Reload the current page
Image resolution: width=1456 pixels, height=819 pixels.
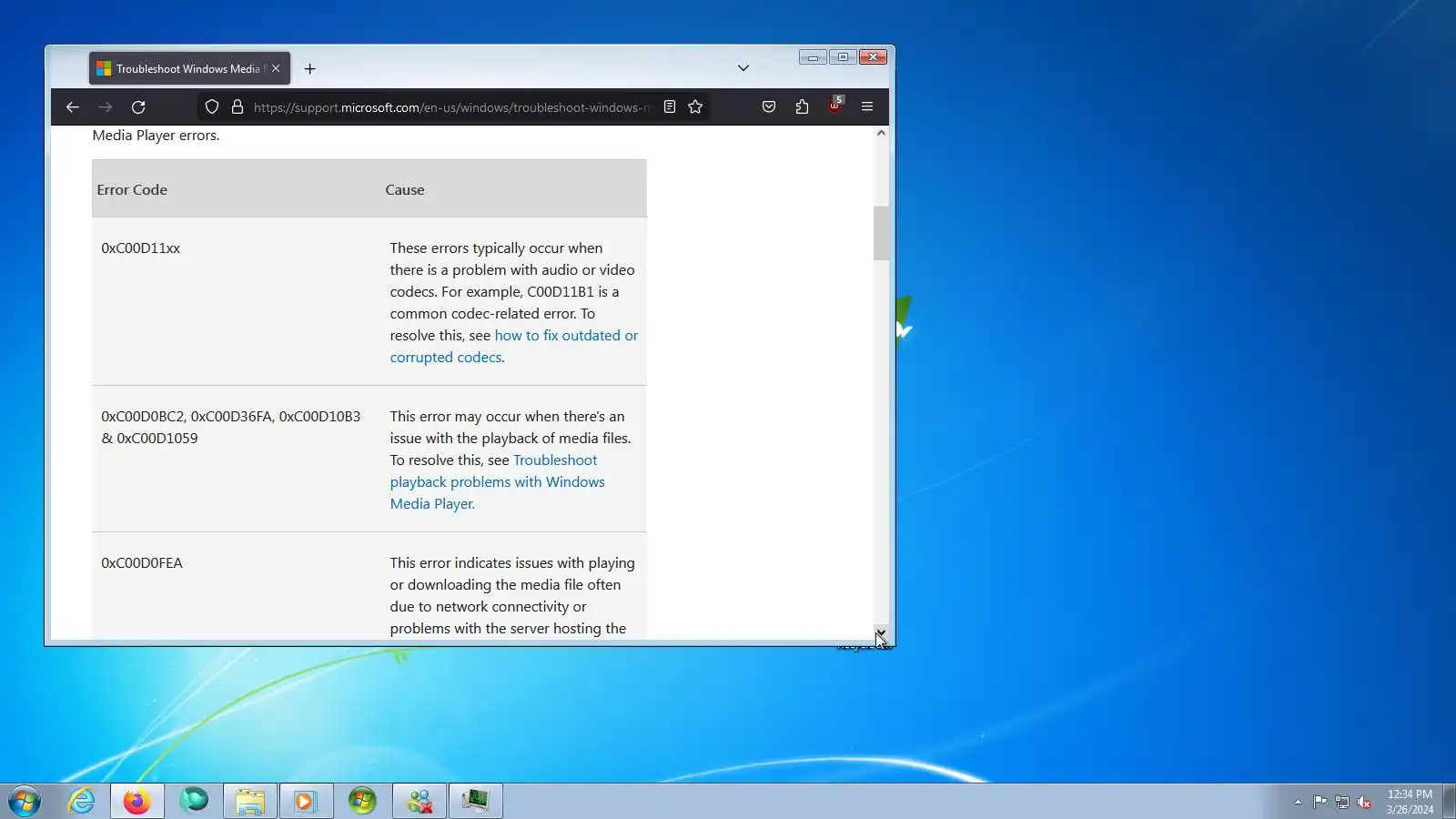pyautogui.click(x=138, y=107)
